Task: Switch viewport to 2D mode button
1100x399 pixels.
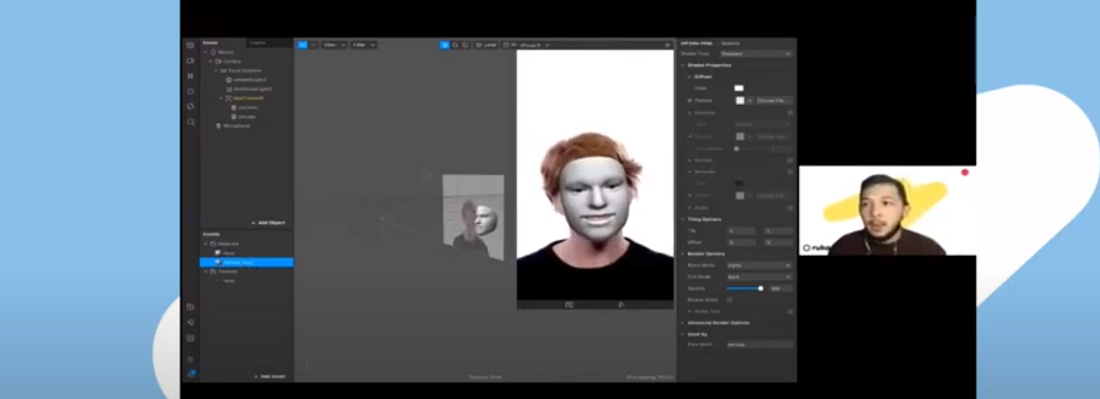Action: point(313,45)
